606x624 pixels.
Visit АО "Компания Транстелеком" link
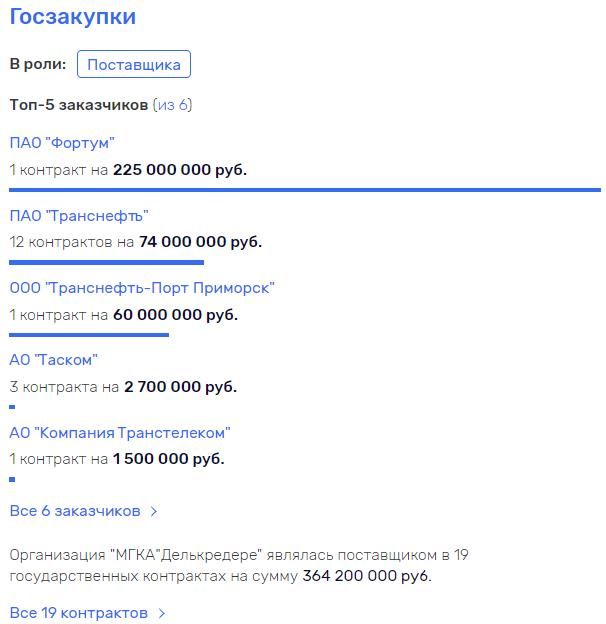coord(120,433)
